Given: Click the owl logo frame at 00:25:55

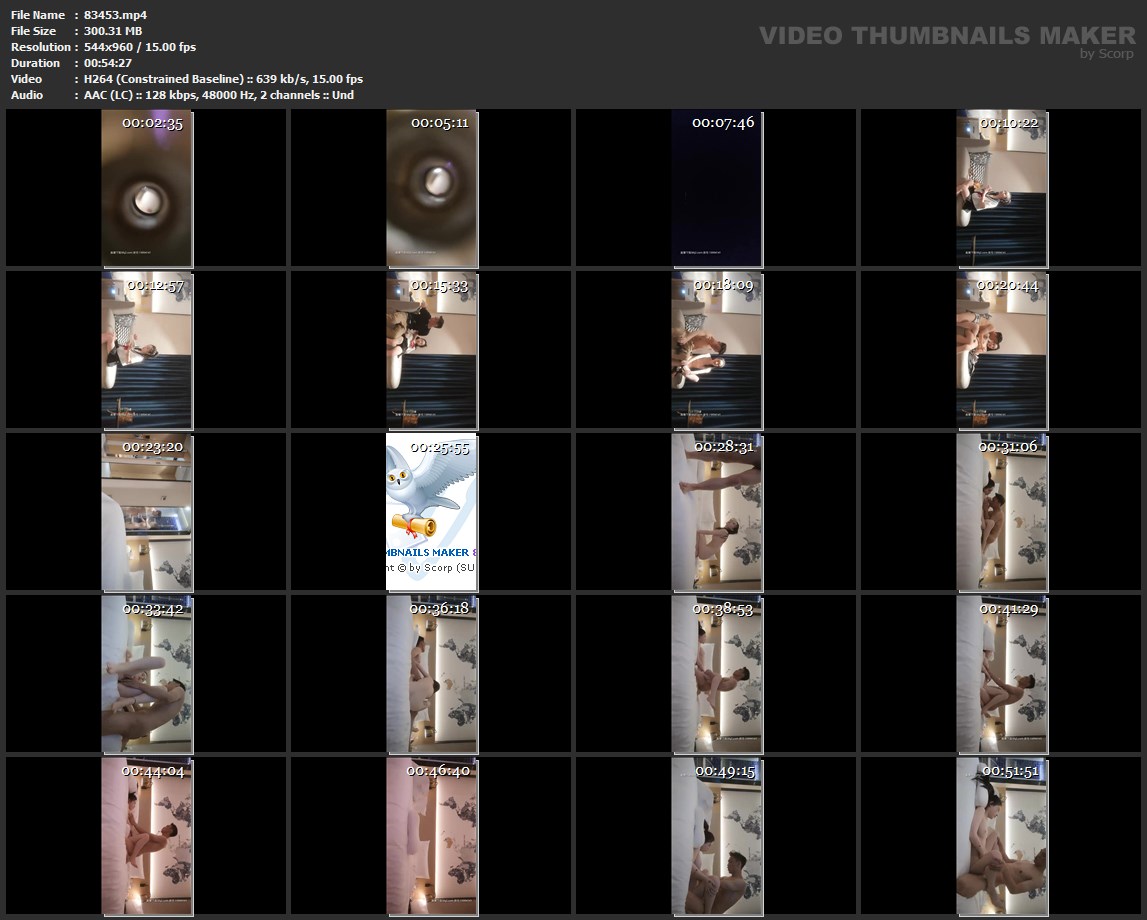Looking at the screenshot, I should click(432, 512).
